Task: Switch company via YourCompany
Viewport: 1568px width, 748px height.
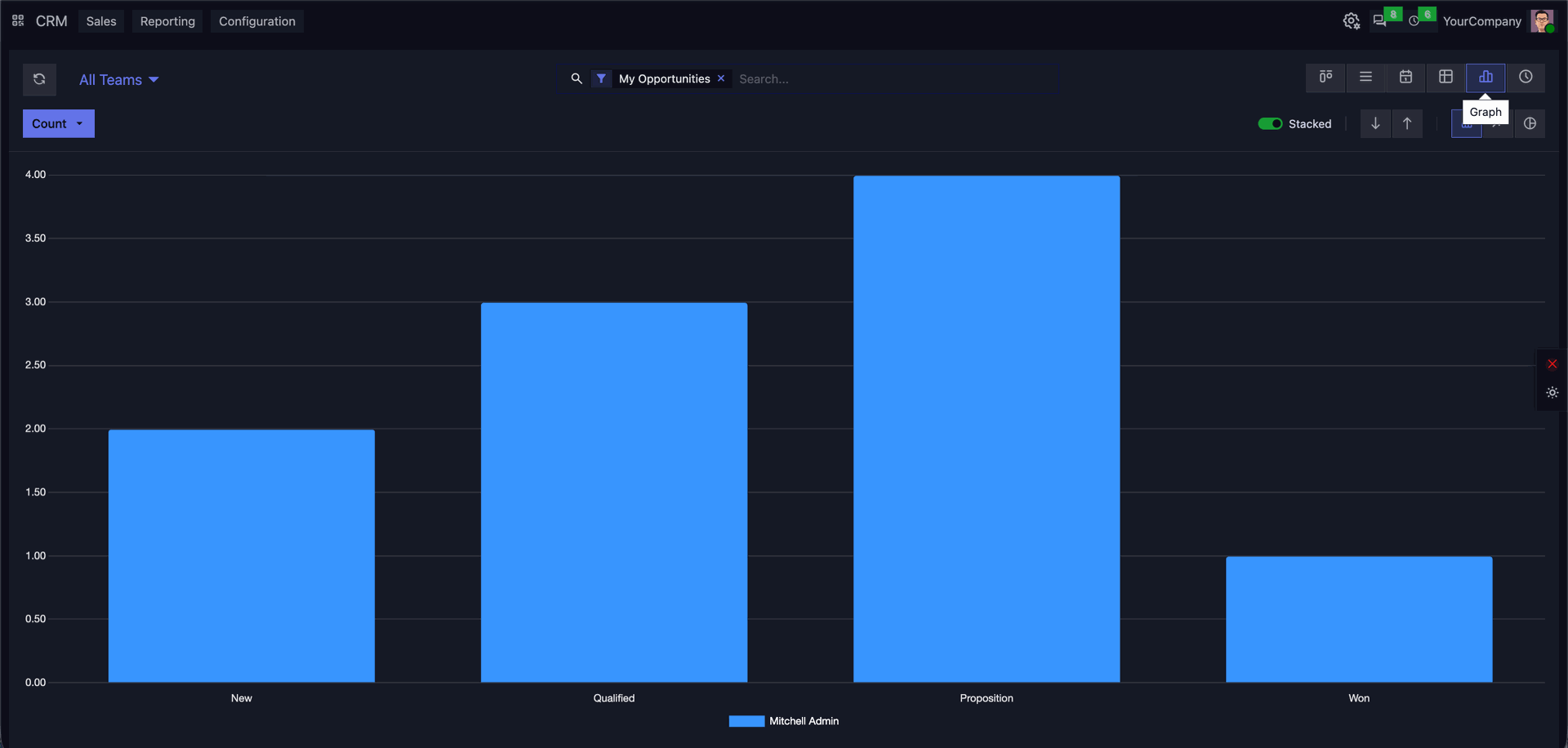Action: (x=1481, y=21)
